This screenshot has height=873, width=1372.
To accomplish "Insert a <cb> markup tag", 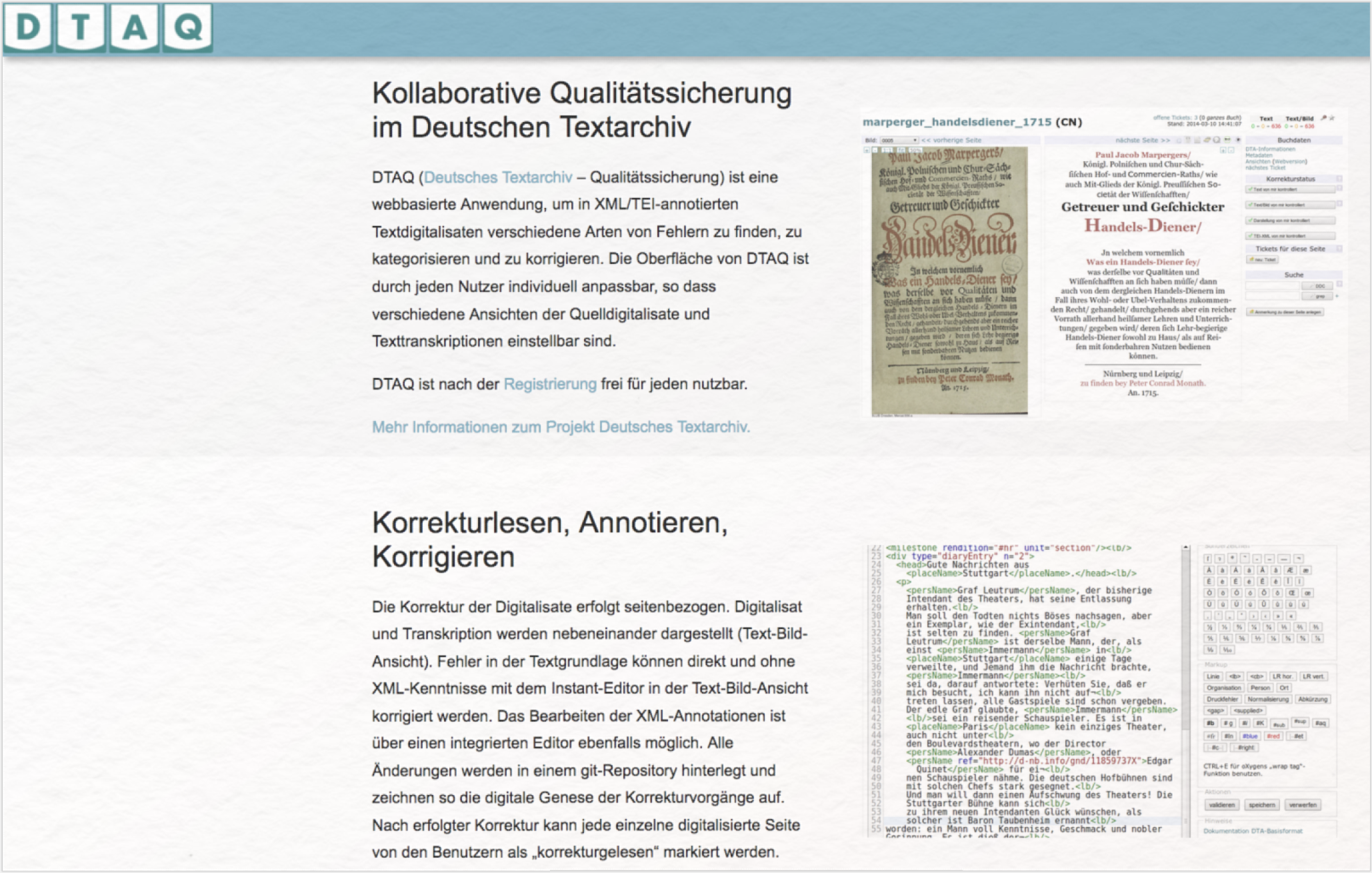I will (1257, 676).
